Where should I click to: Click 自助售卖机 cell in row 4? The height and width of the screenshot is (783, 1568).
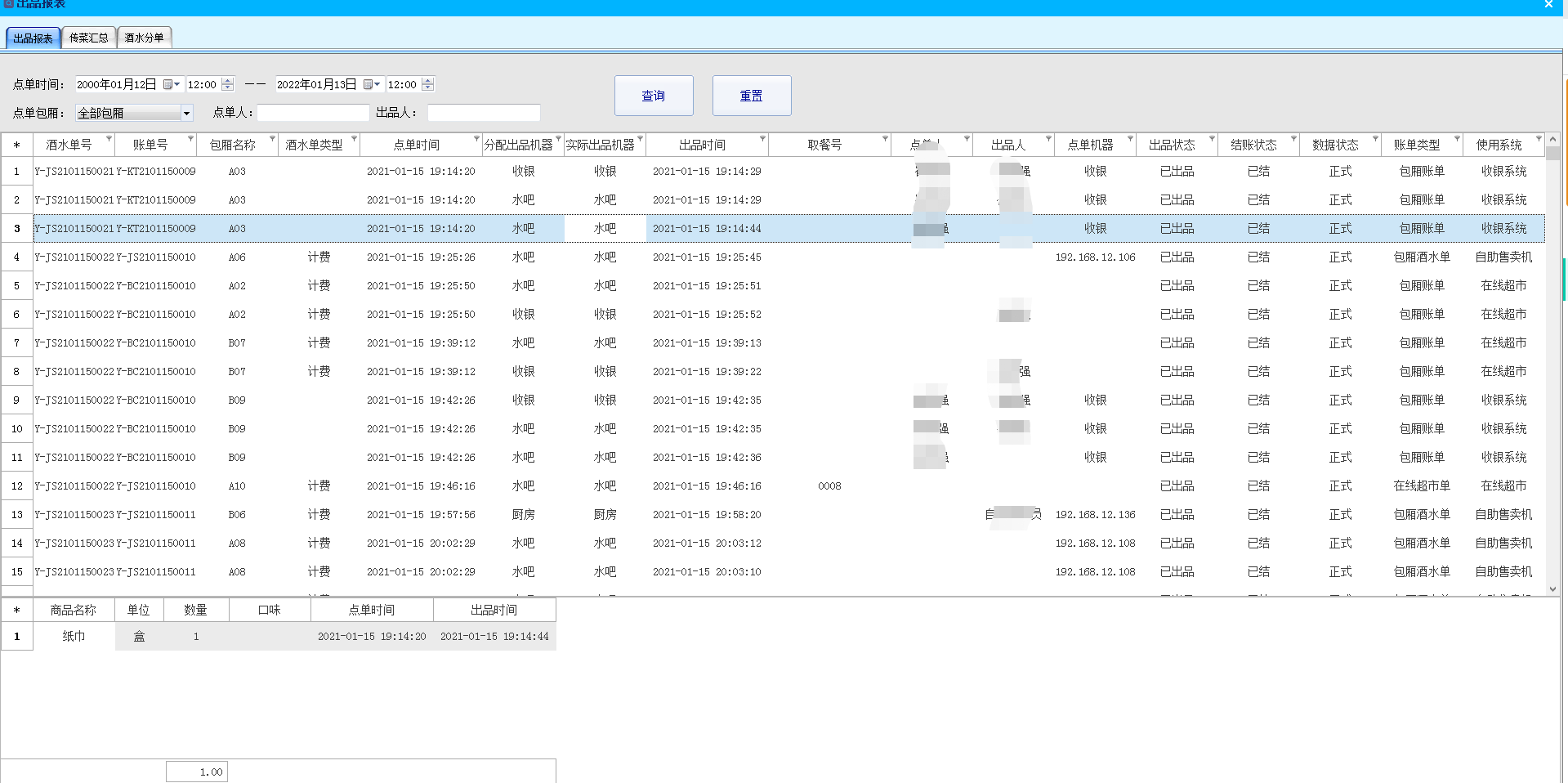coord(1503,257)
